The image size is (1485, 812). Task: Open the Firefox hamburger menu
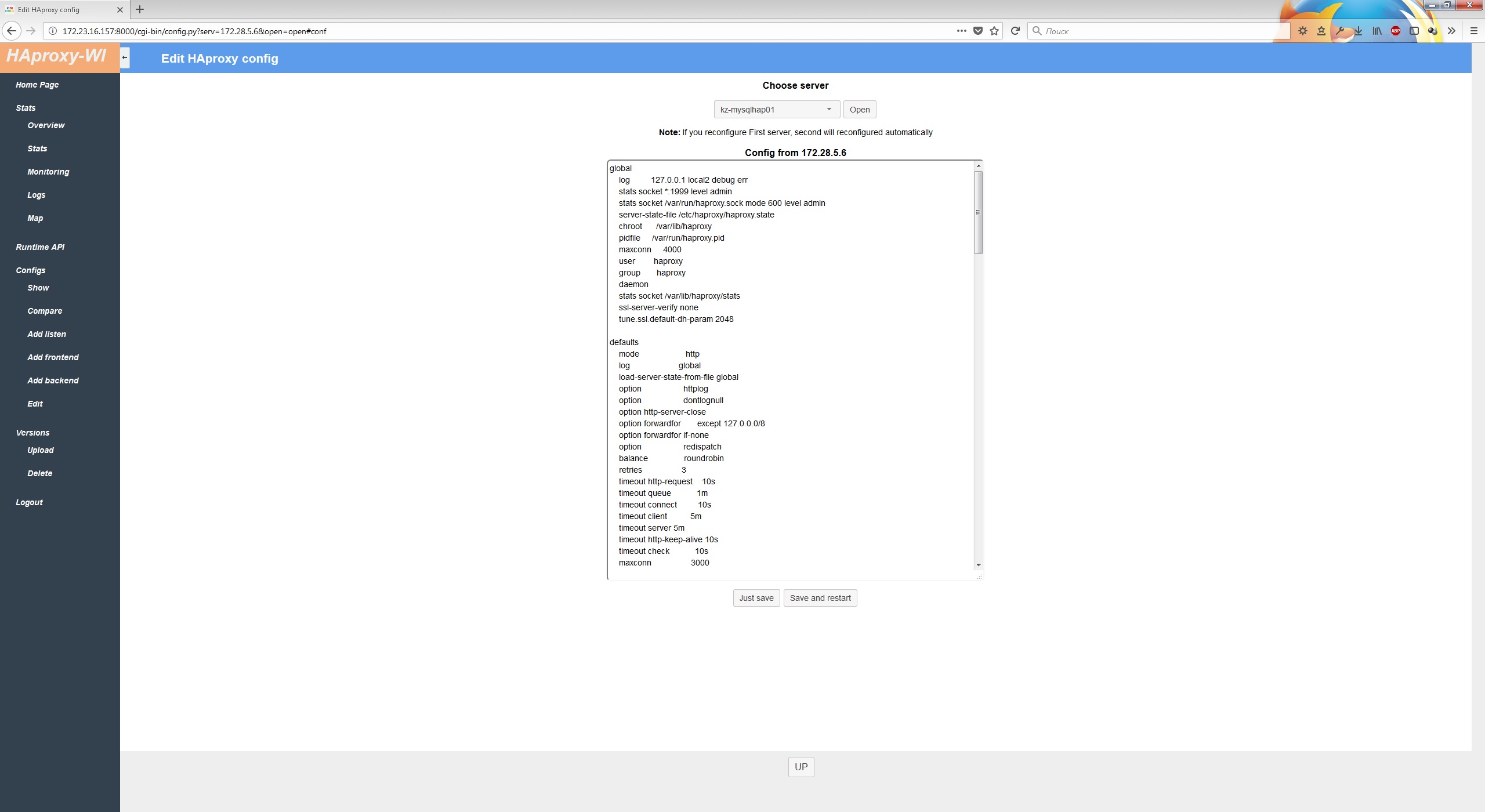point(1473,31)
